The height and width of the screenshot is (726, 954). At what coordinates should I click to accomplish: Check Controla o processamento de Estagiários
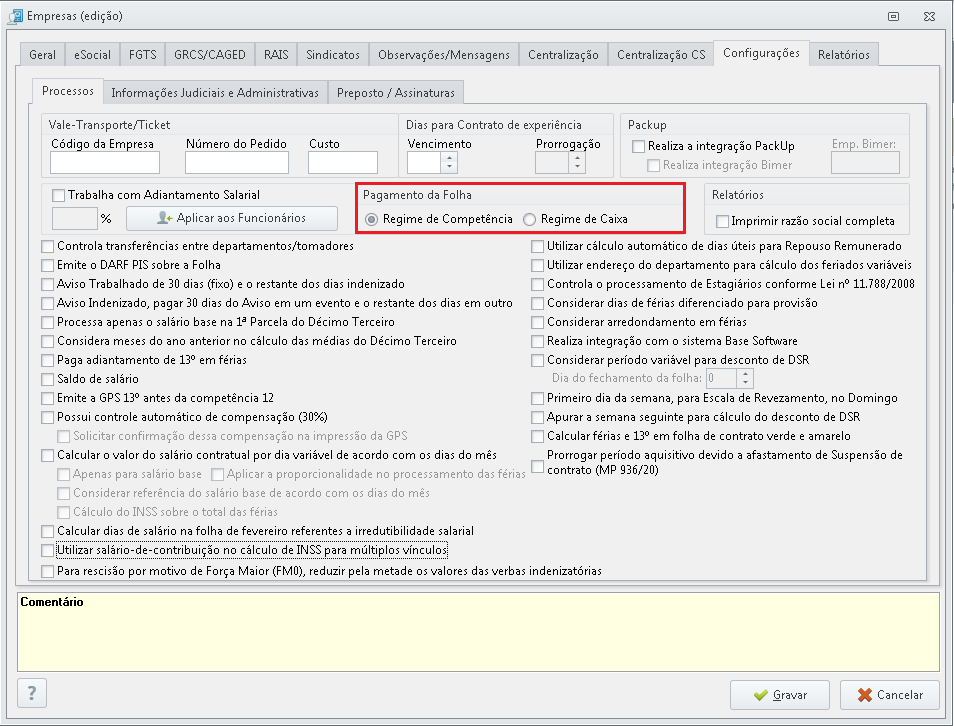tap(537, 284)
